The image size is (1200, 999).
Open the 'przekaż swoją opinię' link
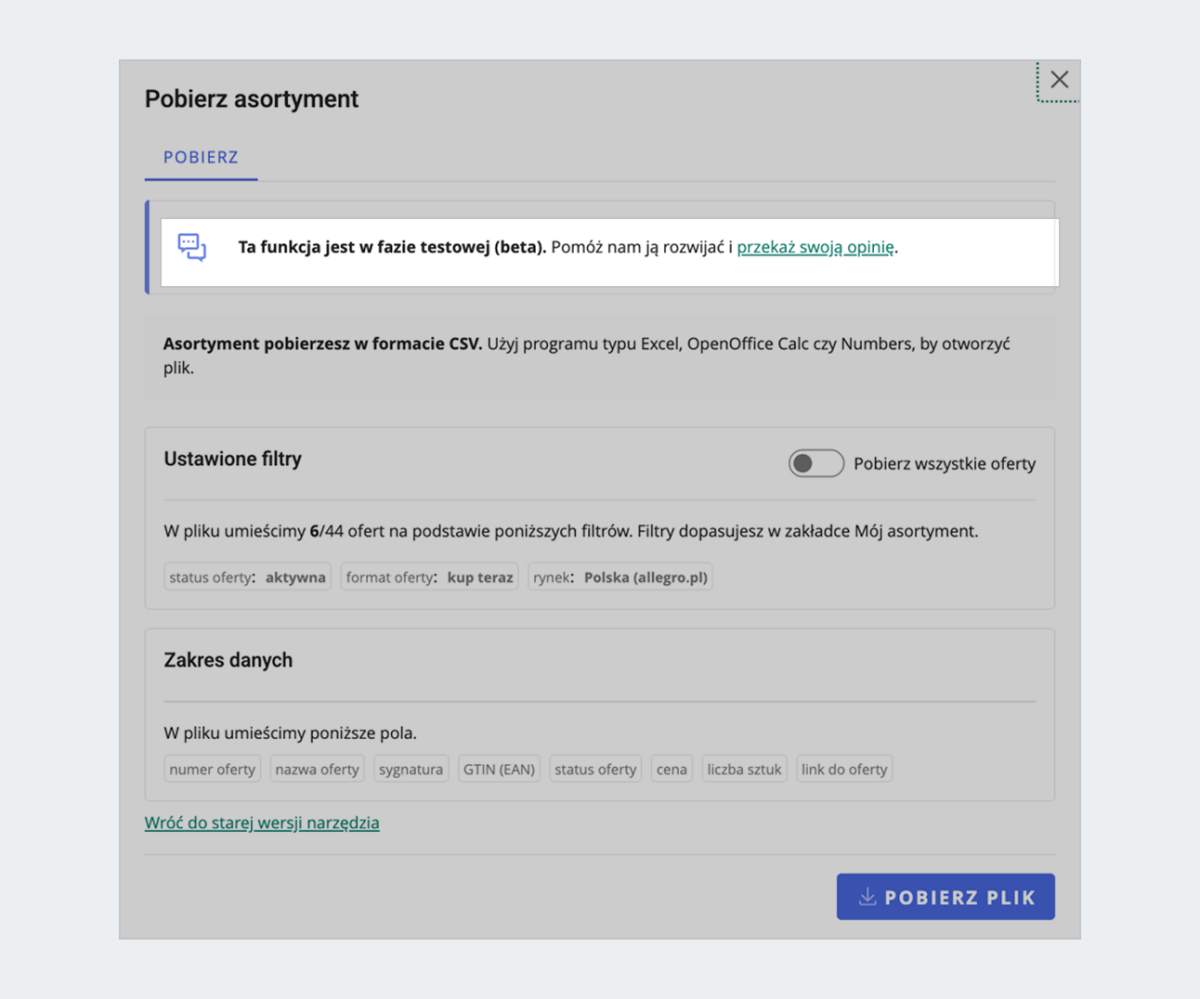(x=815, y=247)
